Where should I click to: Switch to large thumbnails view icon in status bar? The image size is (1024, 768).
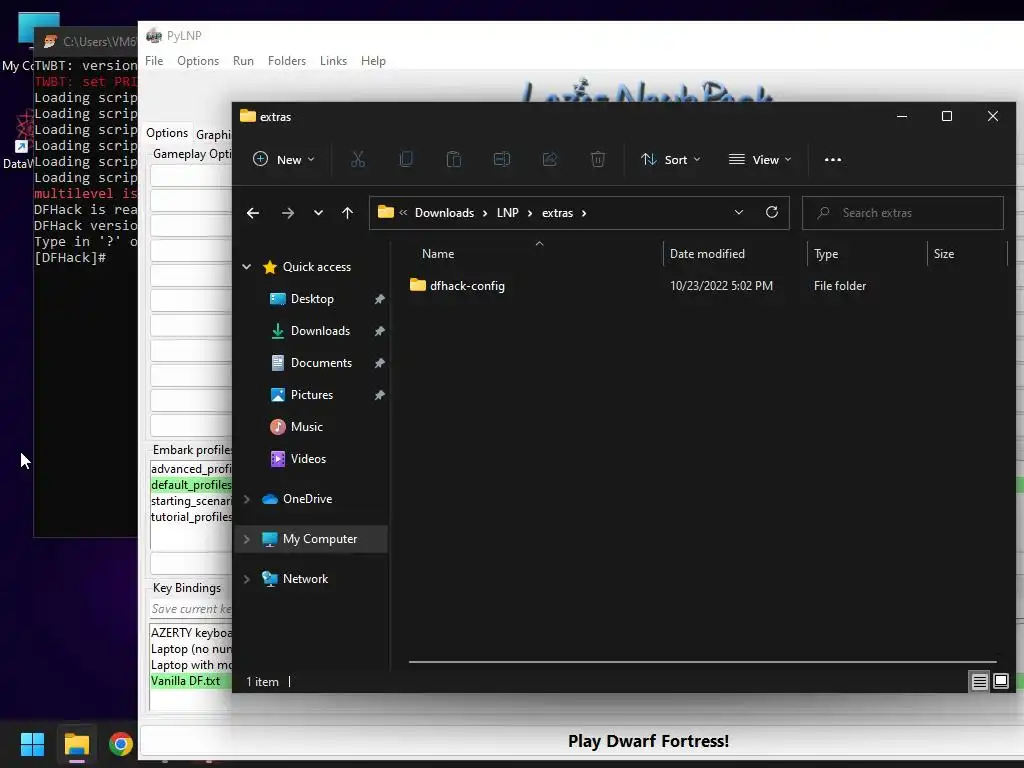coord(1000,682)
